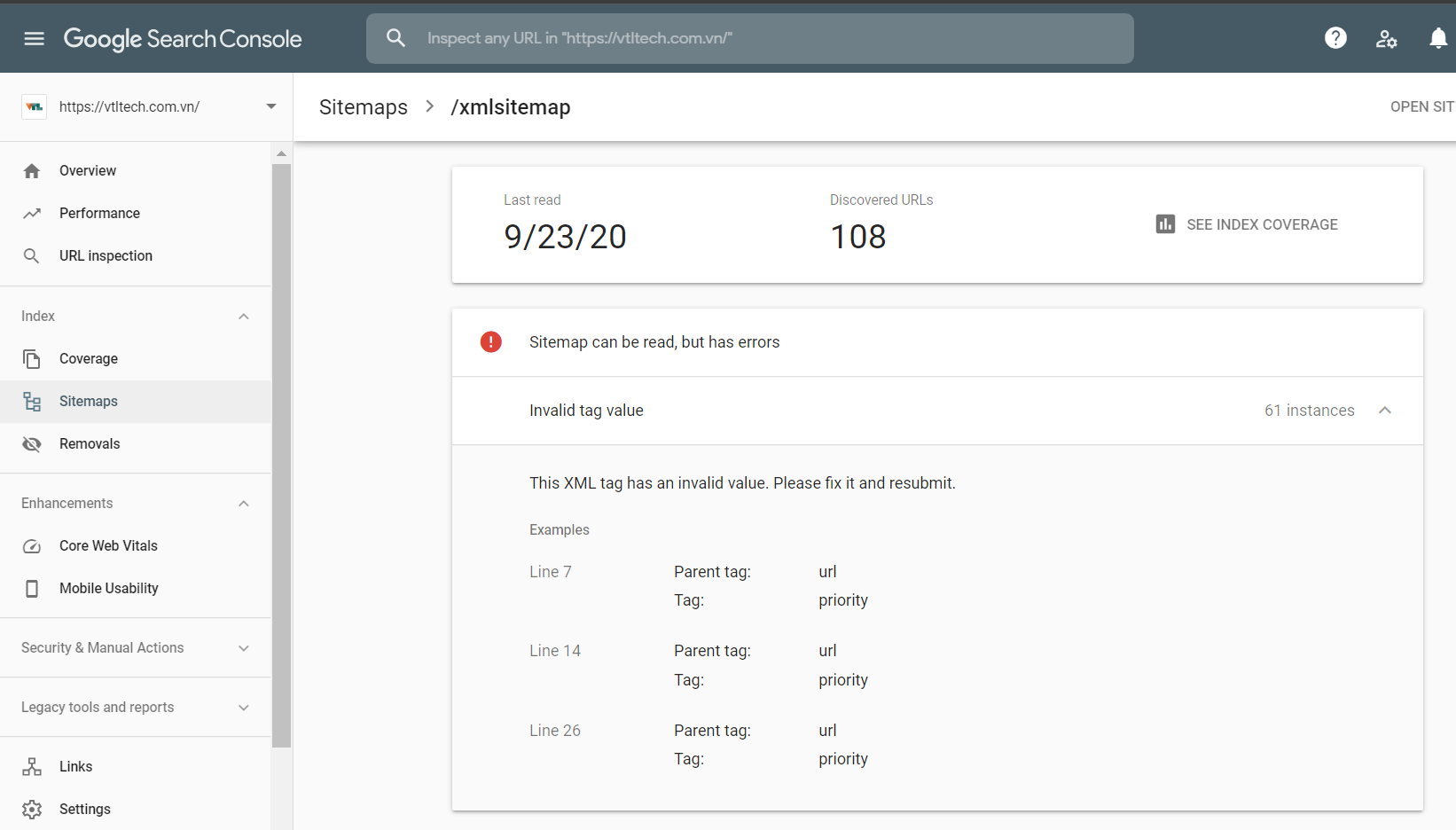Click the red error alert icon

click(490, 342)
